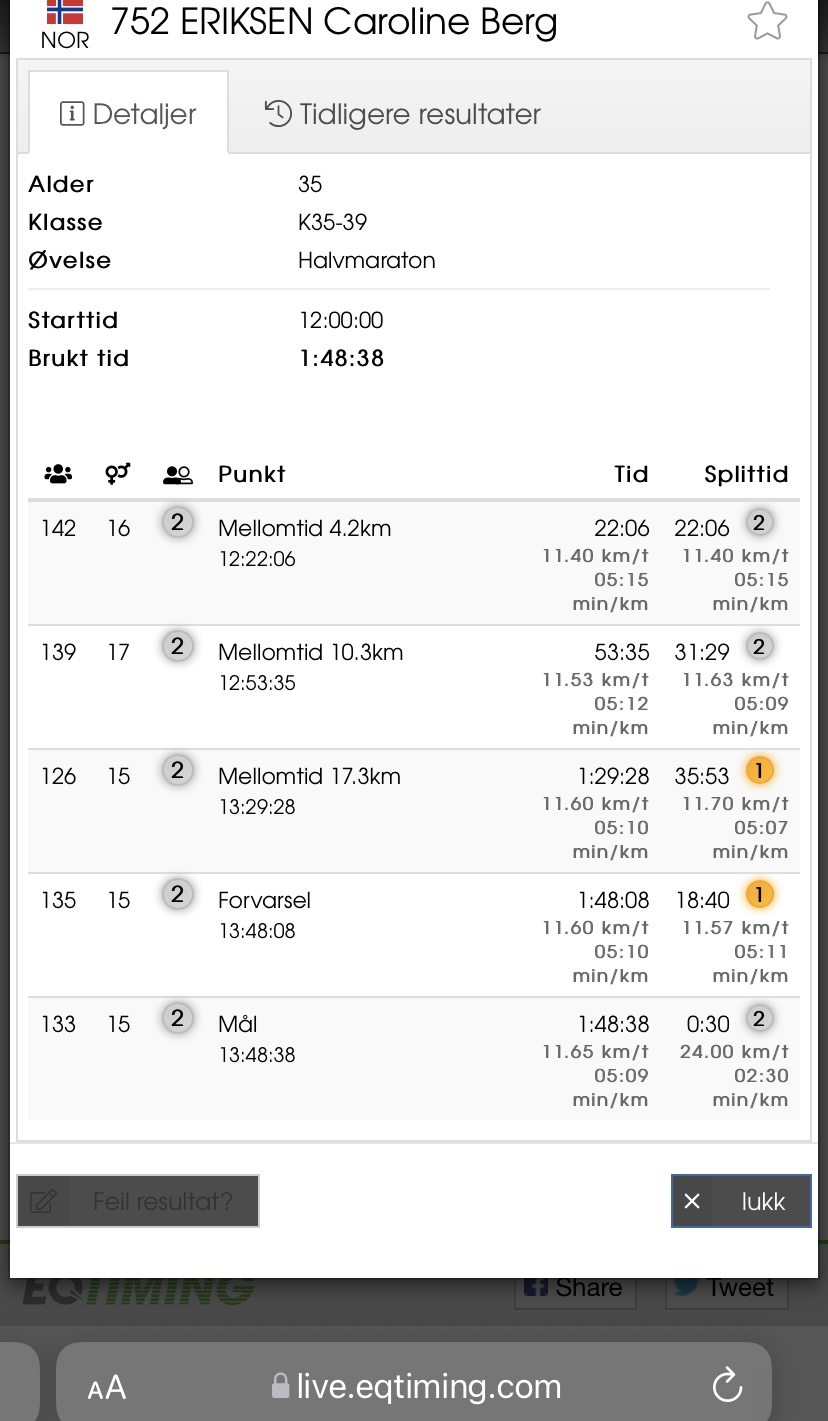The width and height of the screenshot is (828, 1421).
Task: Tap the AA text size button
Action: tap(107, 1387)
